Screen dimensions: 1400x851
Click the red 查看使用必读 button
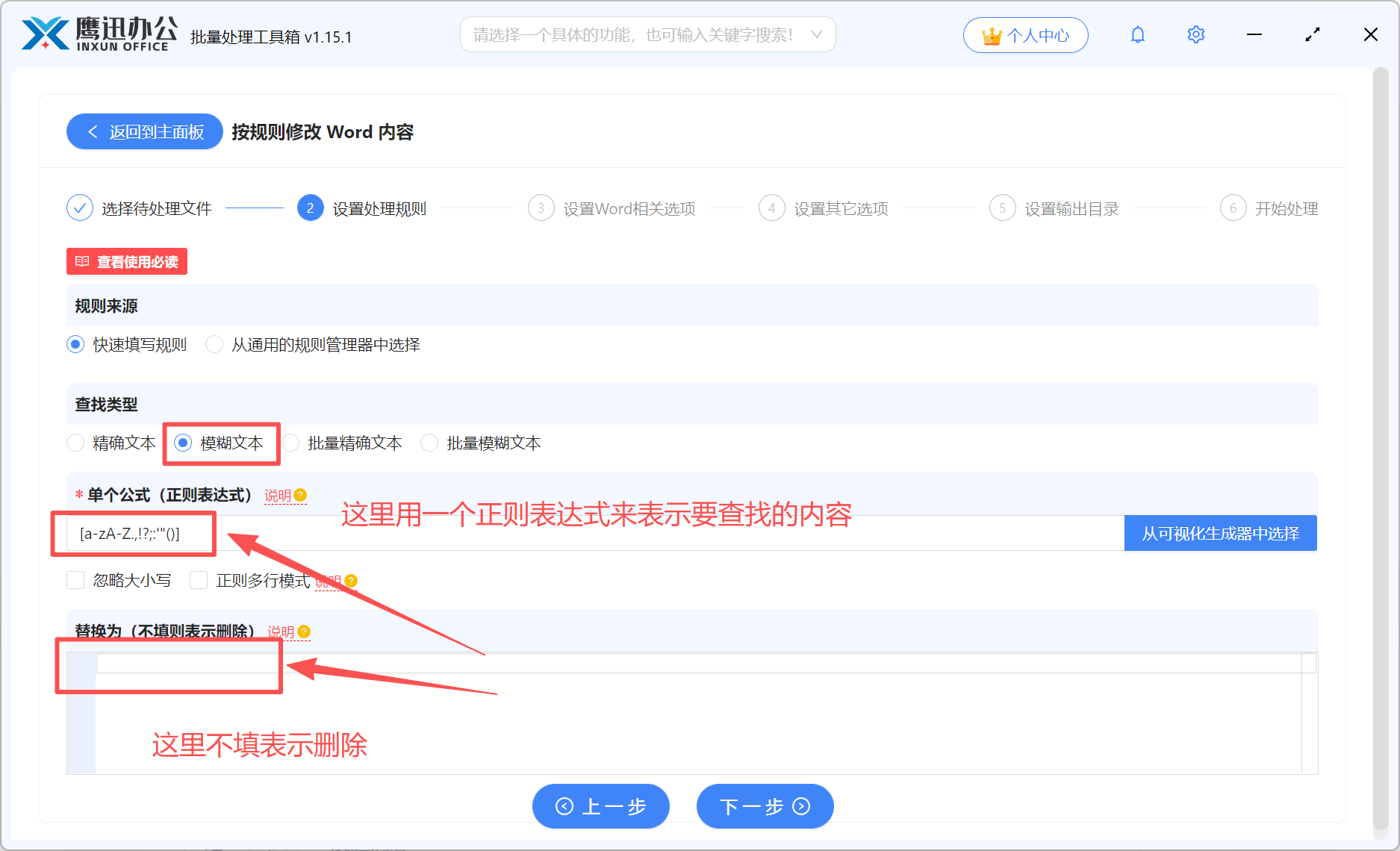(x=127, y=262)
